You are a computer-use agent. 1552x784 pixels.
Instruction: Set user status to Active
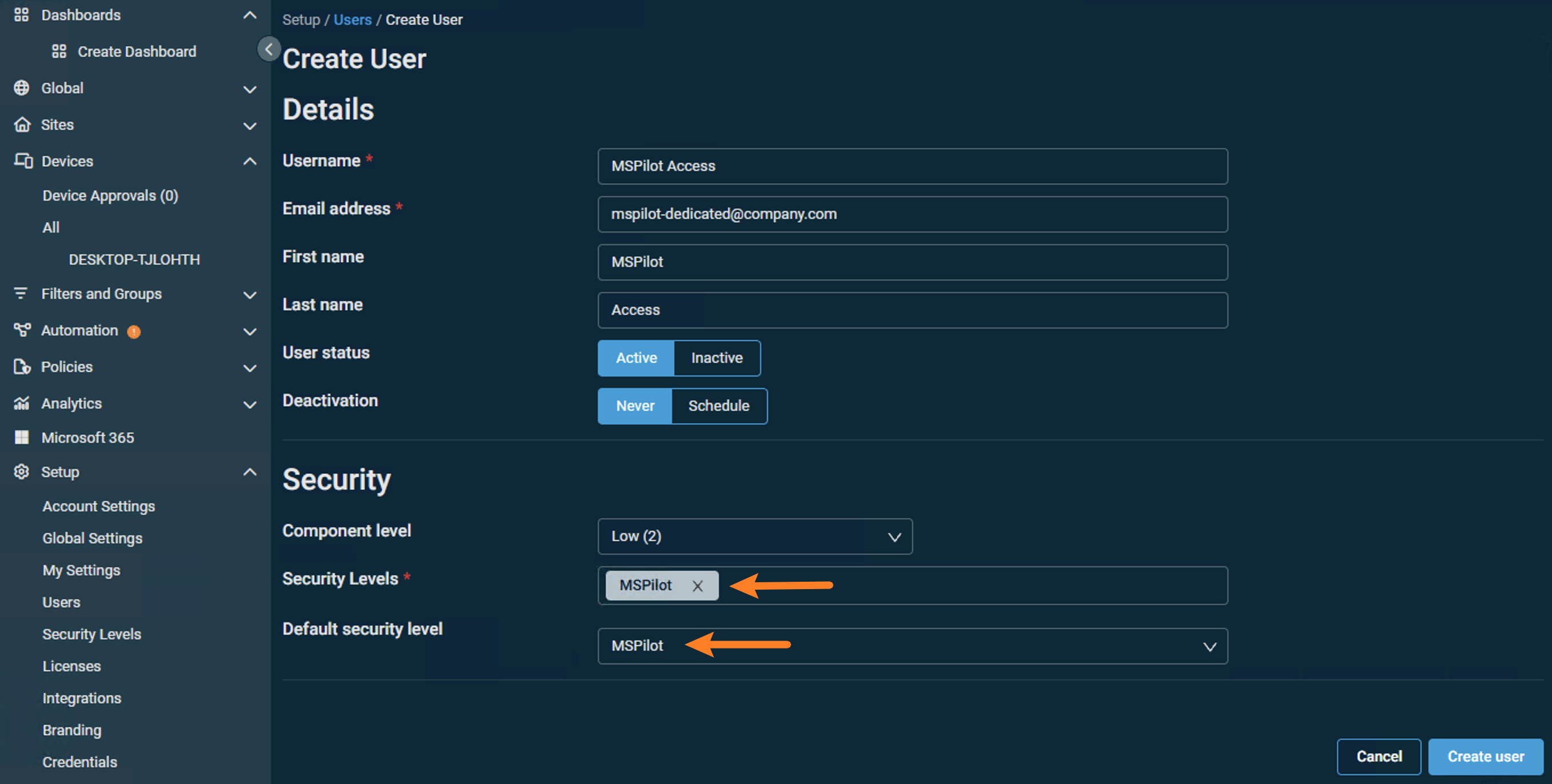pyautogui.click(x=635, y=358)
